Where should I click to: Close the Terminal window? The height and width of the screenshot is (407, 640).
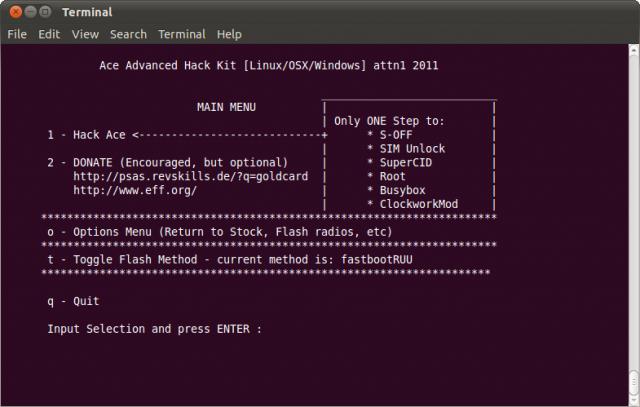point(16,12)
